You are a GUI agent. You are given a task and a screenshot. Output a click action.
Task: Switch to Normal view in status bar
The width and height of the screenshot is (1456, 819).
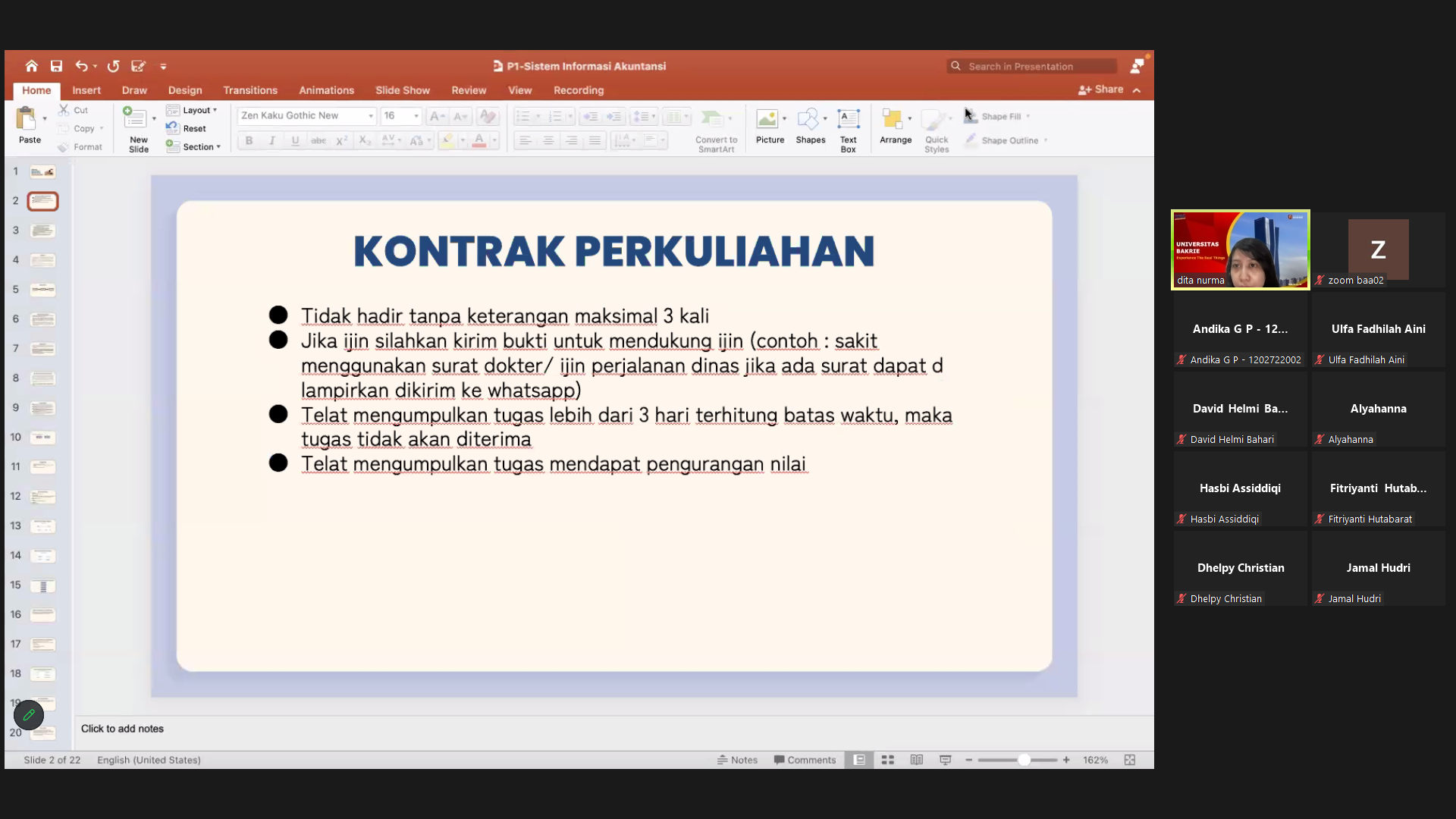click(858, 760)
